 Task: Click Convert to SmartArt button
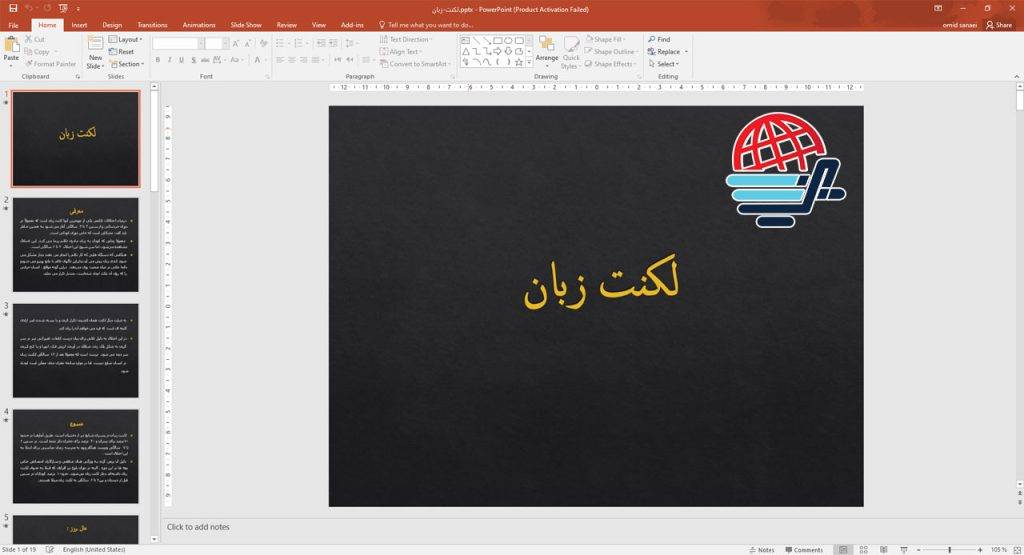point(415,64)
